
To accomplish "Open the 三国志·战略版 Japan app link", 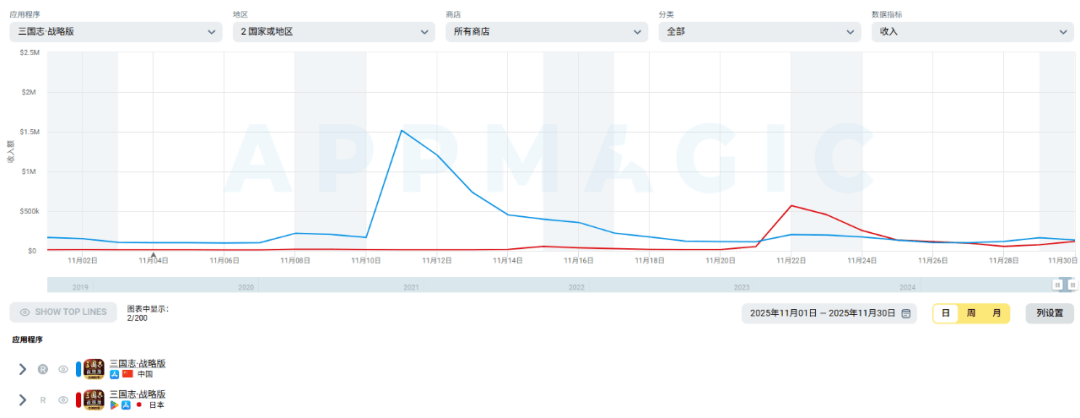I will click(x=137, y=394).
